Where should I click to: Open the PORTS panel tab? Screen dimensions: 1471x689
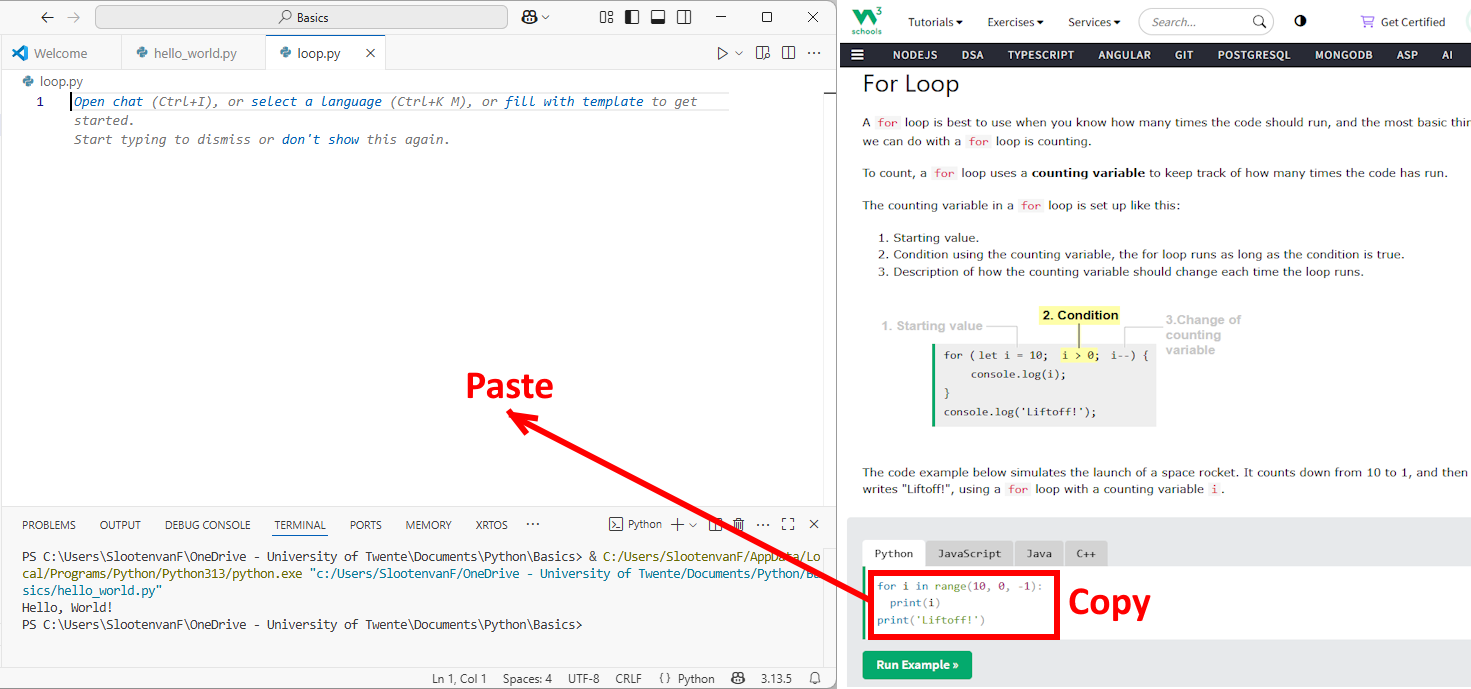(366, 525)
